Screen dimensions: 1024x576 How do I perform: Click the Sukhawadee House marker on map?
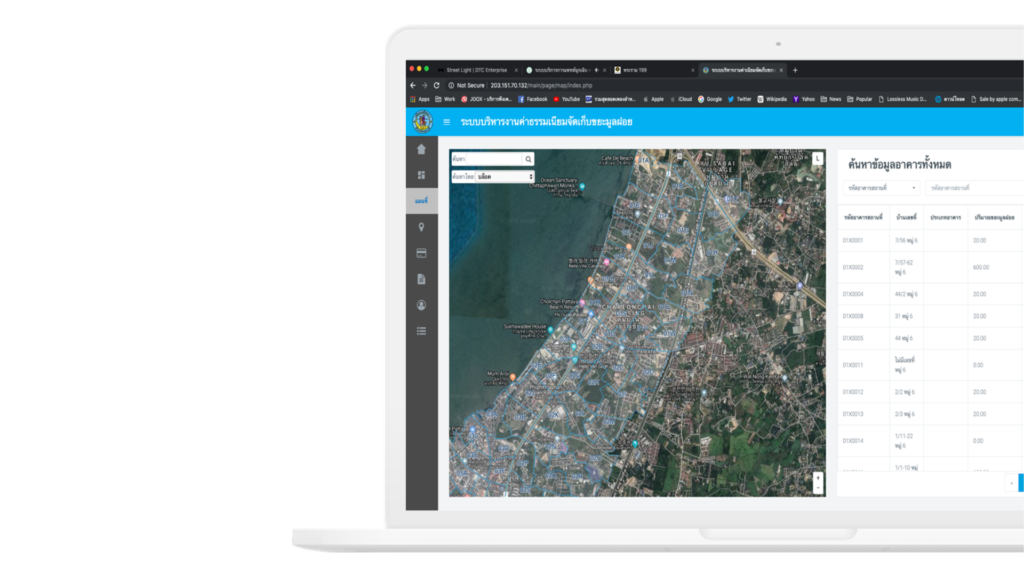[x=551, y=330]
